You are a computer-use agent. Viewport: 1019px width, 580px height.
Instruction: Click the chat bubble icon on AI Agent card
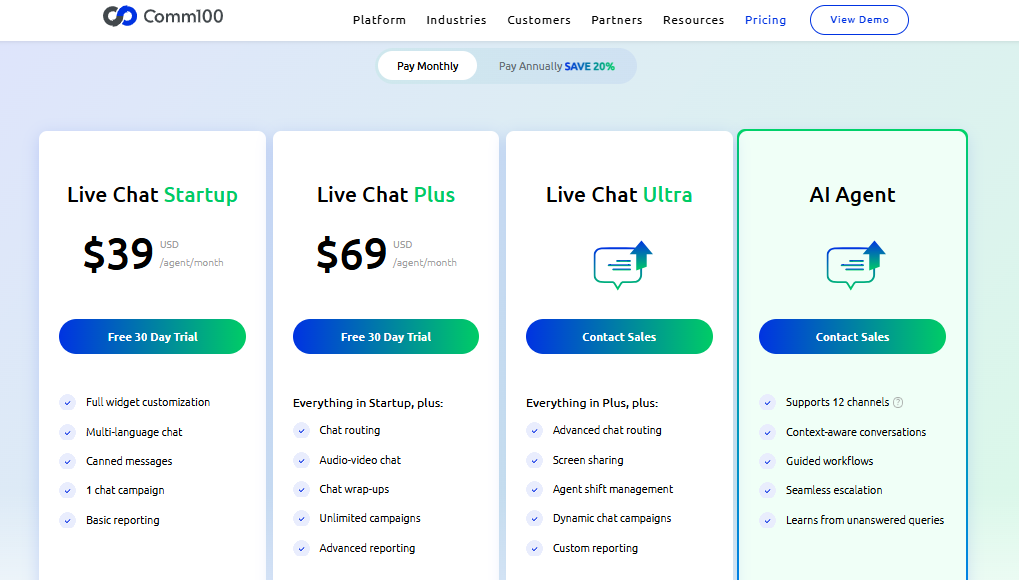(852, 265)
